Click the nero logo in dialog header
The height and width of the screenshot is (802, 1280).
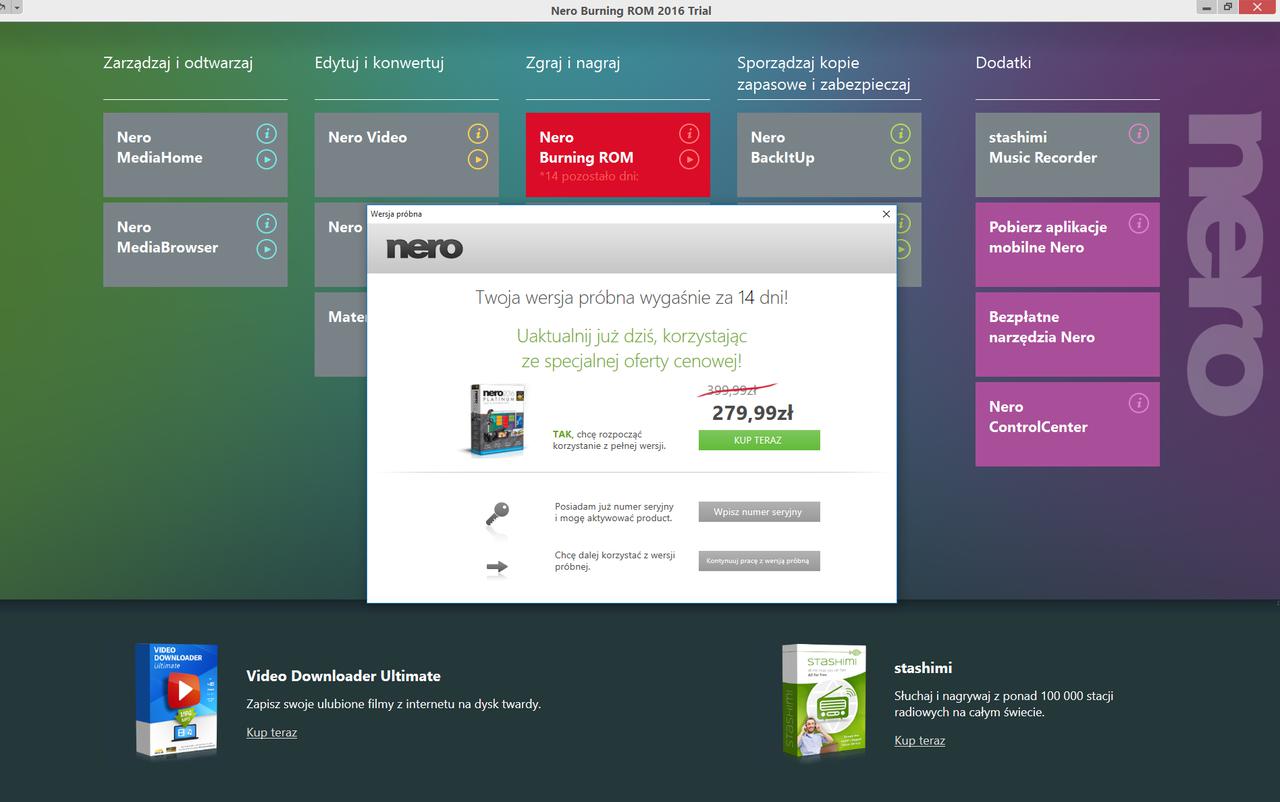(x=425, y=247)
